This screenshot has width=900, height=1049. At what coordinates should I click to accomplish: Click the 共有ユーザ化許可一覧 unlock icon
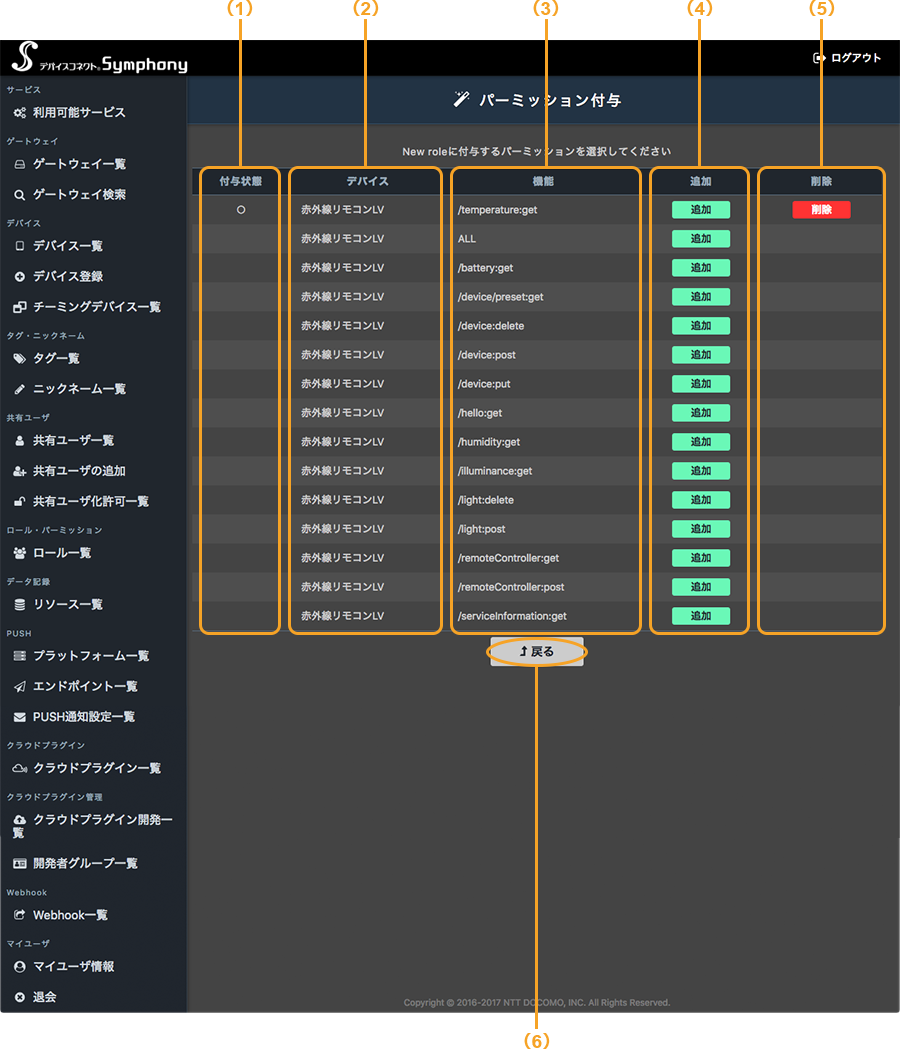click(x=20, y=502)
